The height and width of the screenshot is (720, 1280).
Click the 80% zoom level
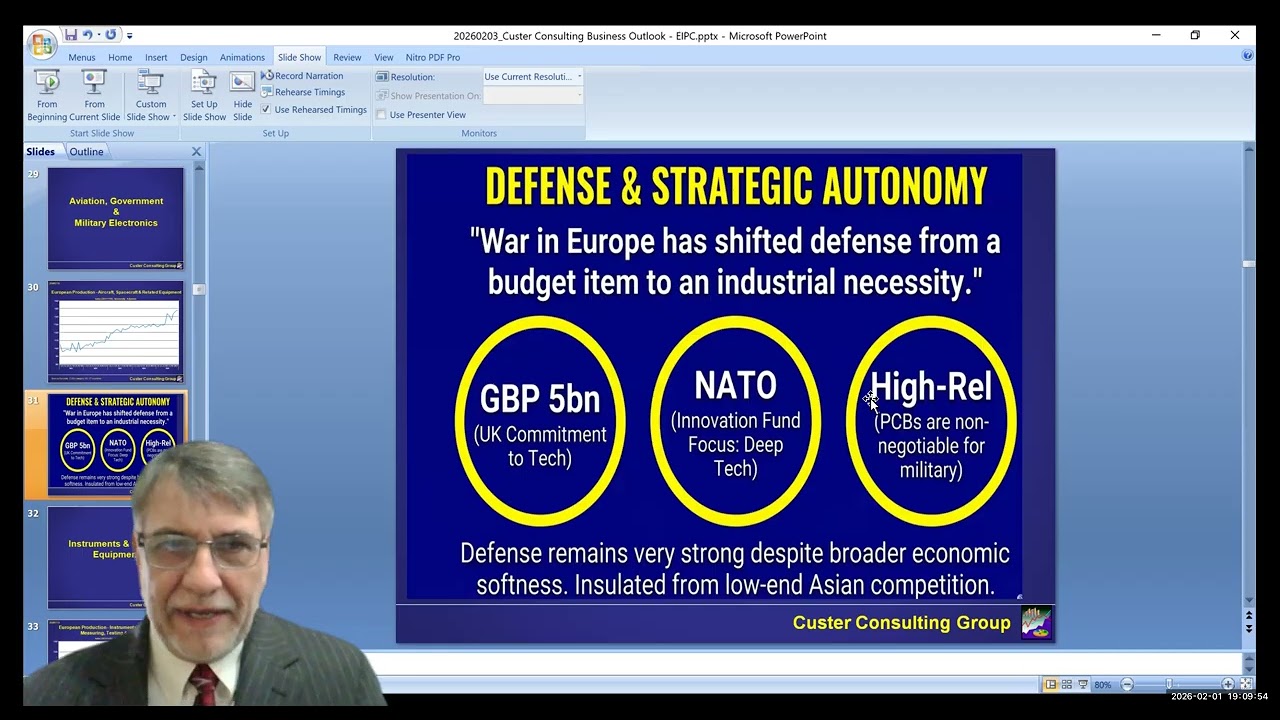[x=1103, y=685]
